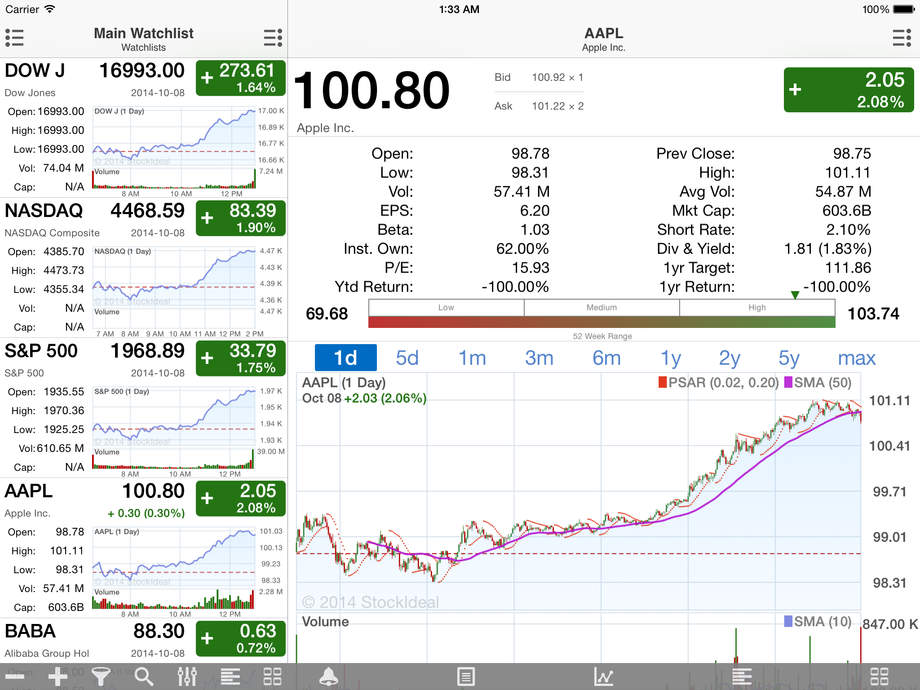Select the NASDAQ watchlist row title
The image size is (920, 690).
43,211
